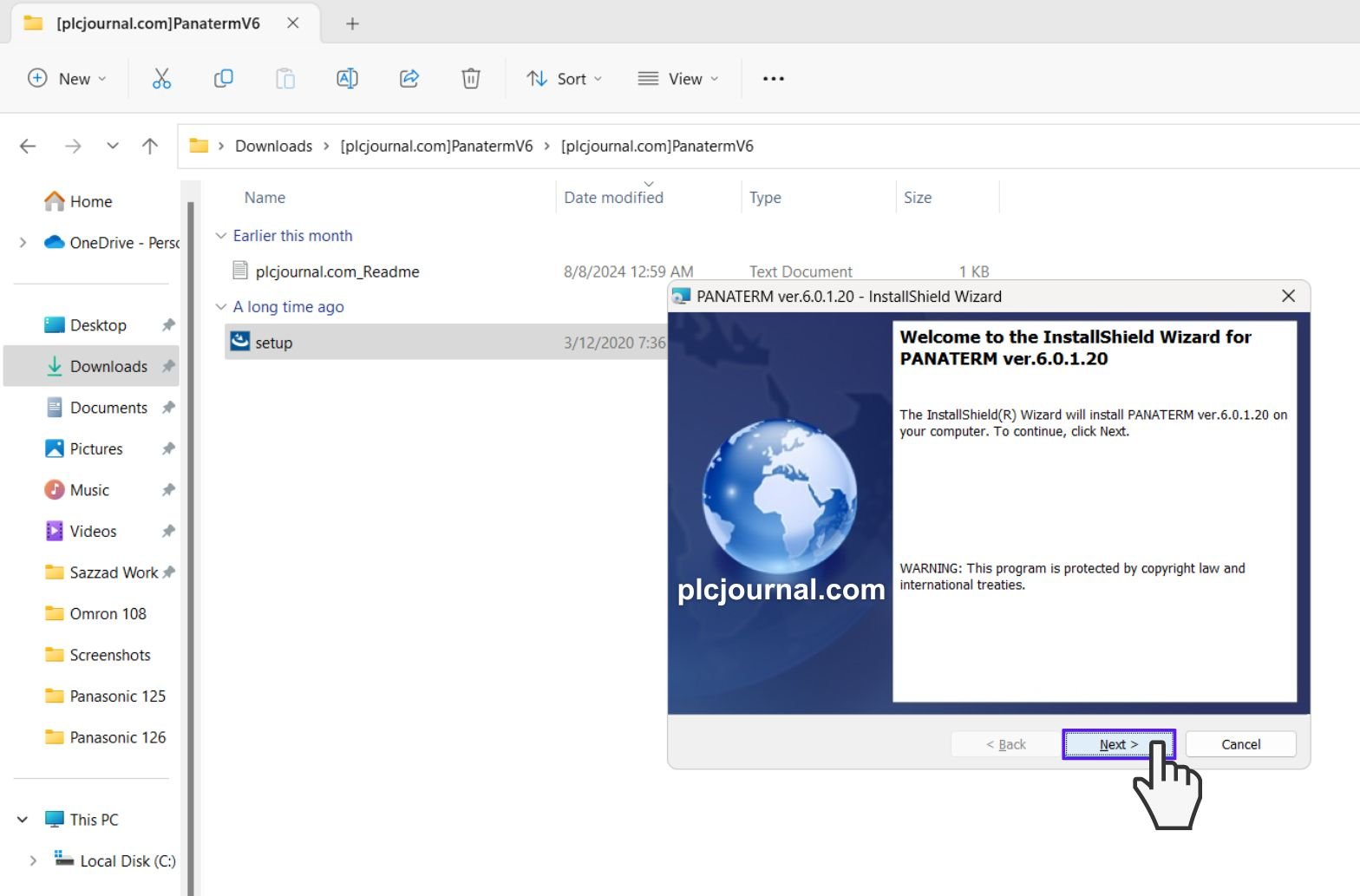Open the New item menu
Viewport: 1360px width, 896px height.
pyautogui.click(x=67, y=79)
